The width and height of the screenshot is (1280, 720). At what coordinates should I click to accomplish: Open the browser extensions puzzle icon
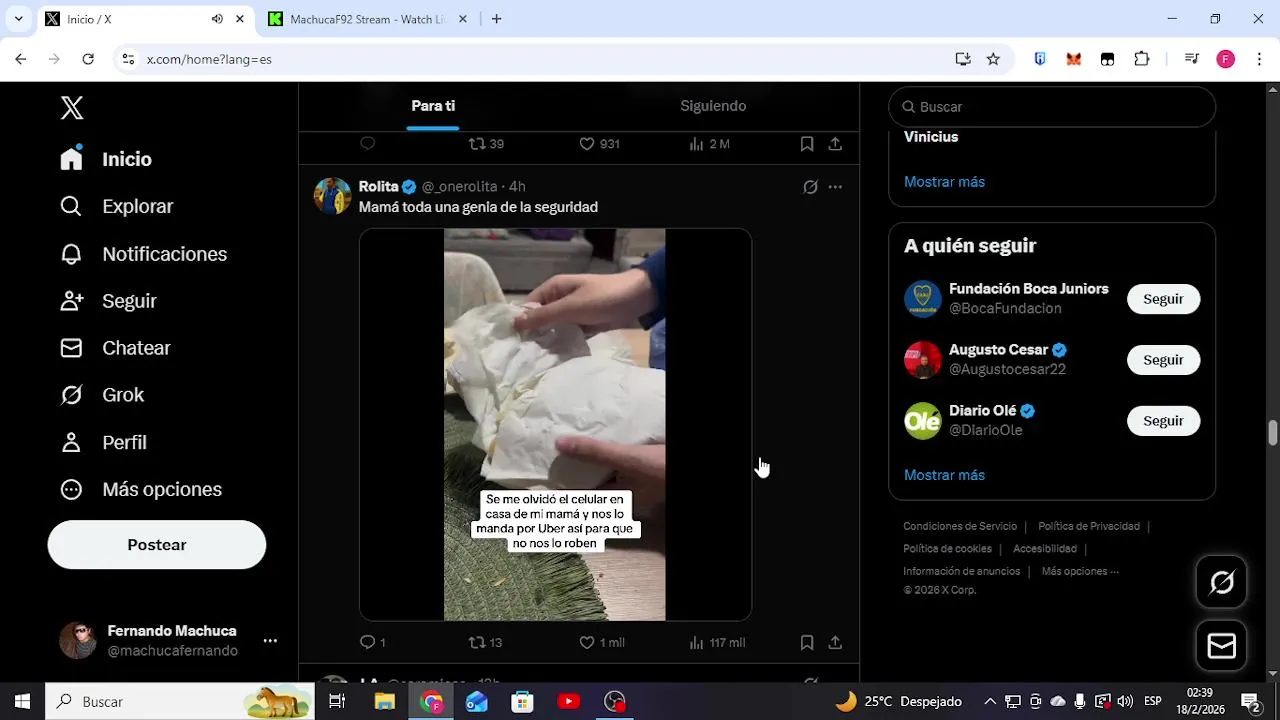[1142, 59]
